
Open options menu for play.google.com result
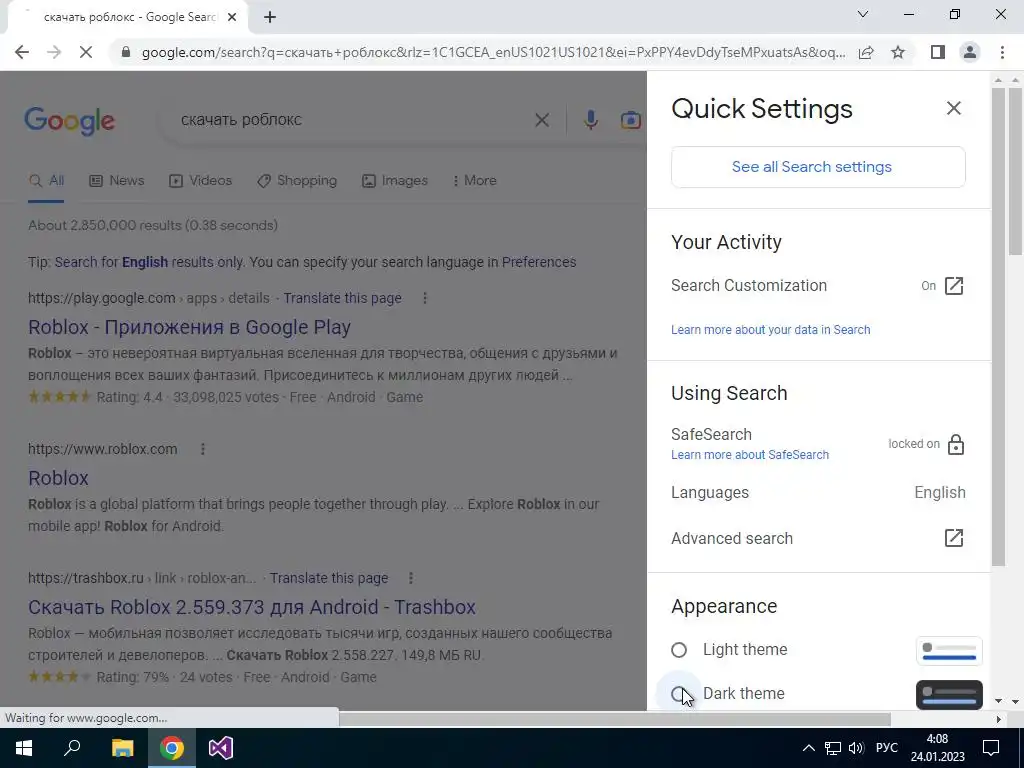point(425,298)
